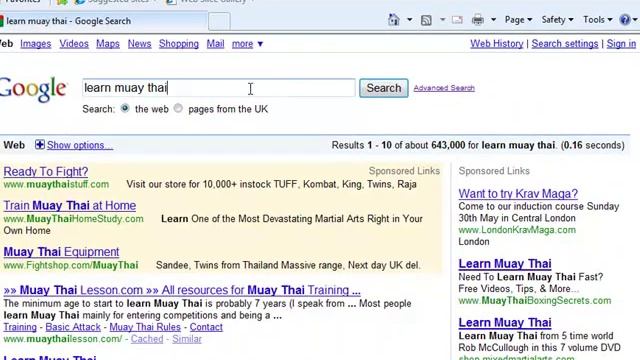Image resolution: width=640 pixels, height=360 pixels.
Task: Click the www.MuayThaiBoxingSecrets.com URL text
Action: click(x=535, y=301)
